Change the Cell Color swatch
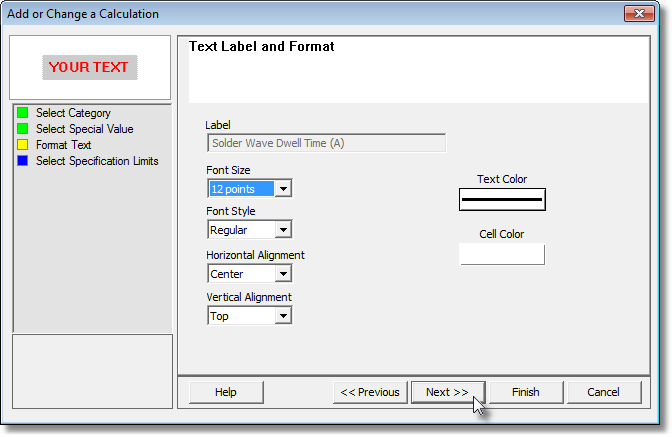The height and width of the screenshot is (437, 672). (x=502, y=254)
